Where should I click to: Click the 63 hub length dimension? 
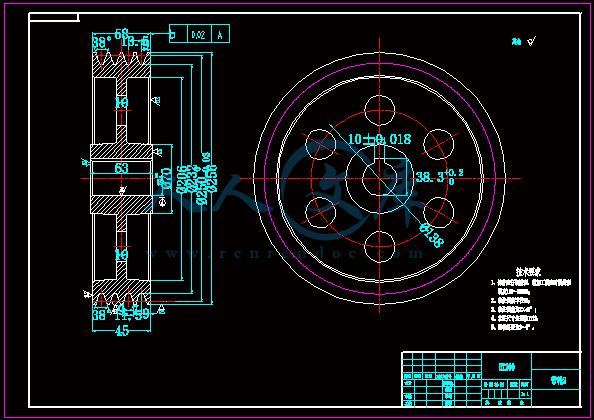pyautogui.click(x=122, y=168)
